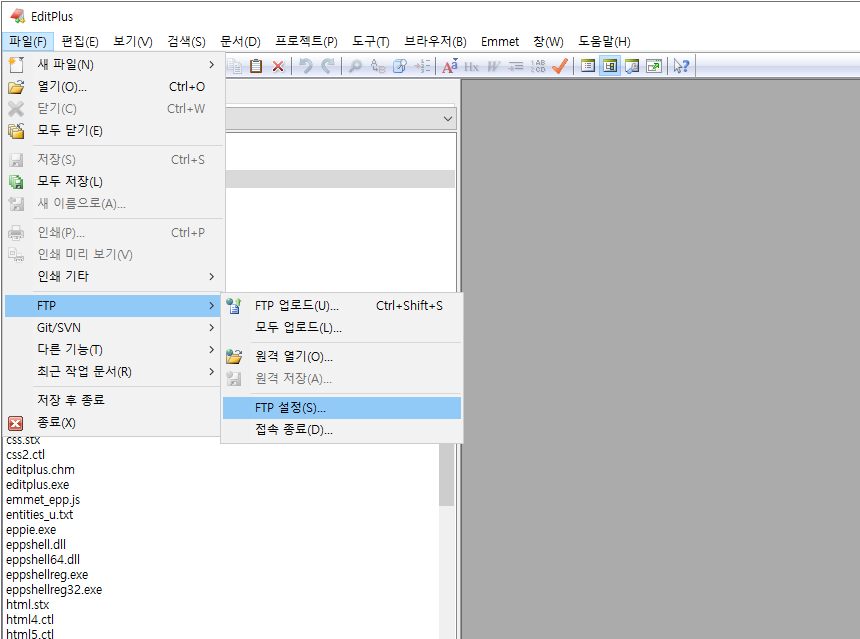Click the Document Selector window icon
This screenshot has height=639, width=860.
(587, 66)
